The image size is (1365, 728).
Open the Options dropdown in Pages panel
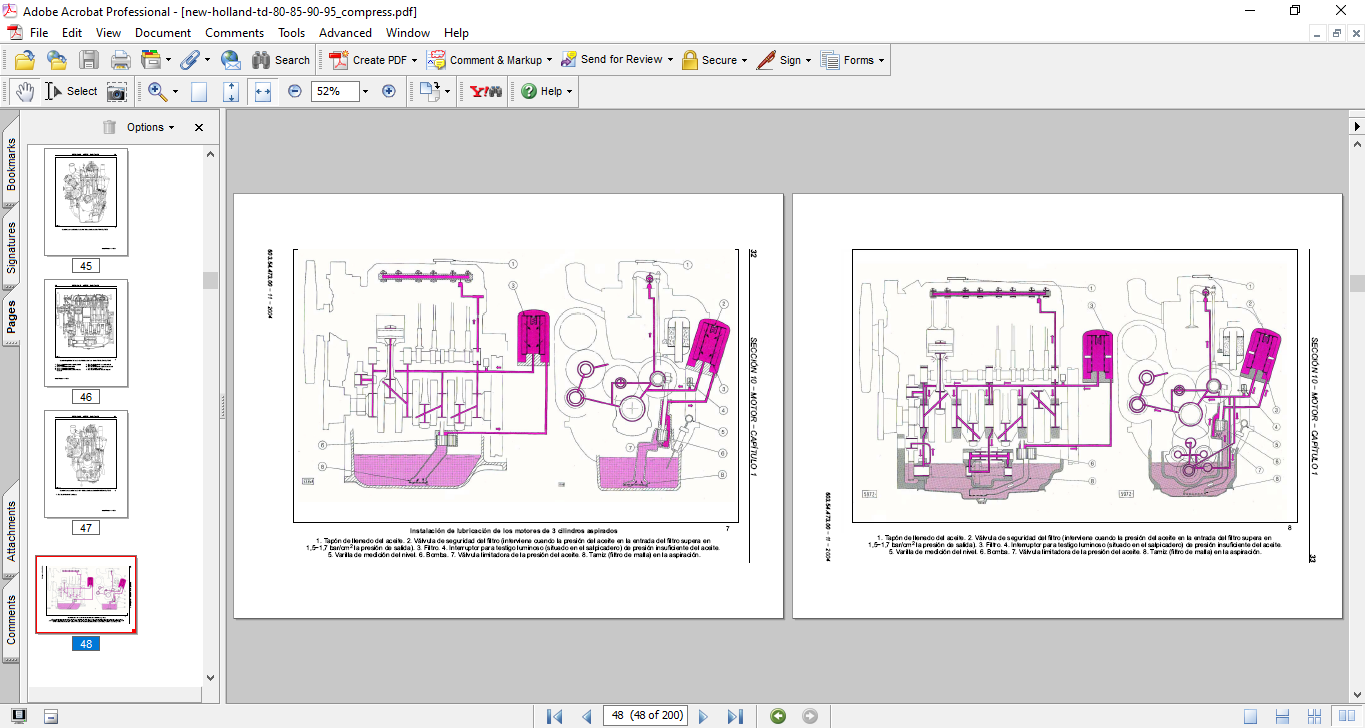click(x=150, y=127)
